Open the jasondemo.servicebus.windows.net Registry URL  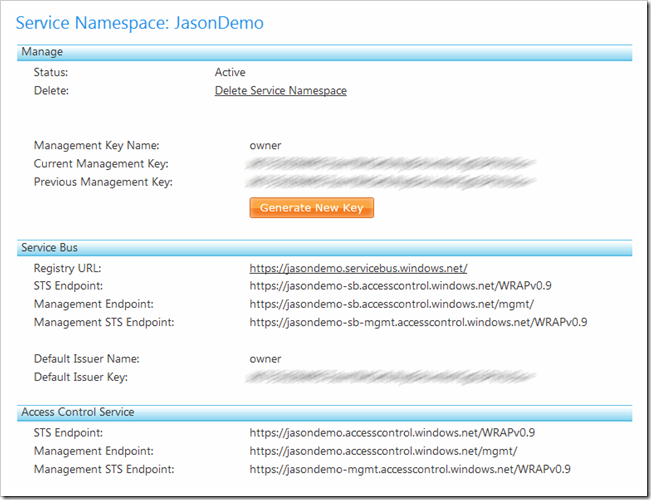click(358, 268)
